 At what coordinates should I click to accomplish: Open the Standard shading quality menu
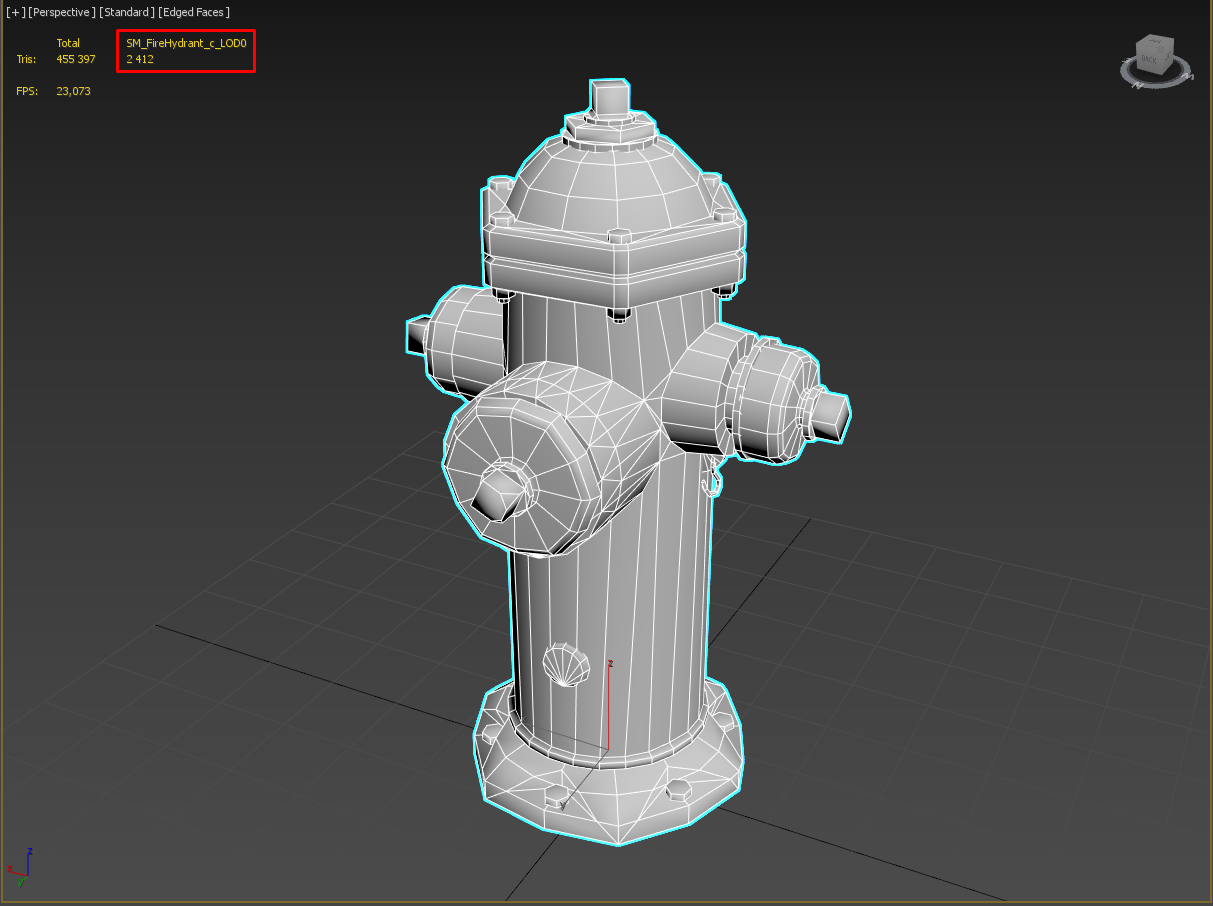tap(126, 12)
